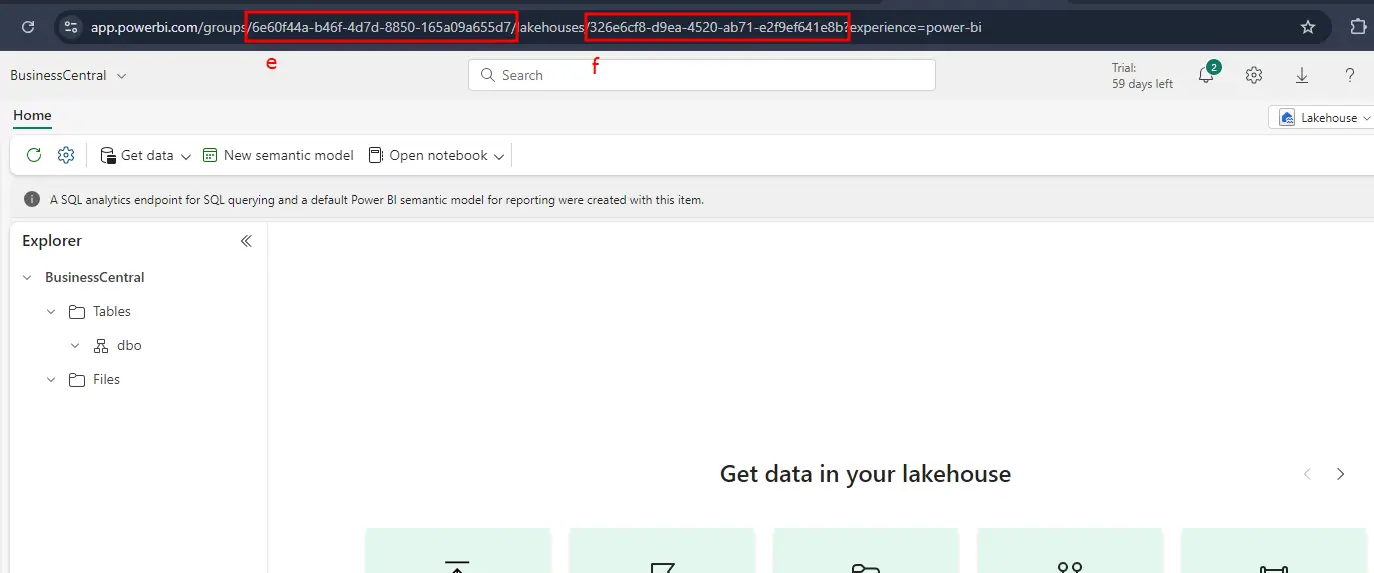Open the download menu icon

click(x=1302, y=75)
